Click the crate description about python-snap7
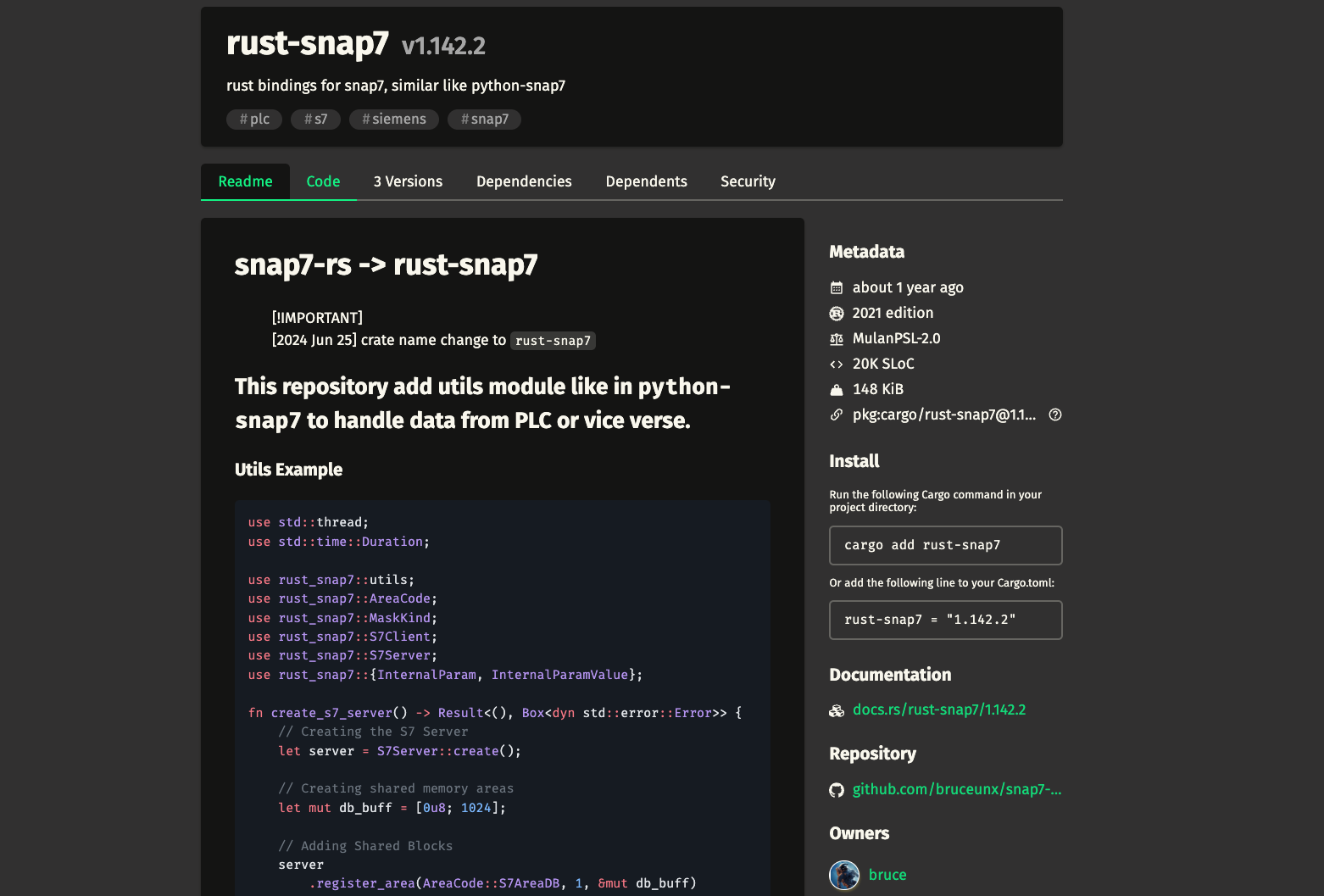Screen dimensions: 1324x896 396,86
